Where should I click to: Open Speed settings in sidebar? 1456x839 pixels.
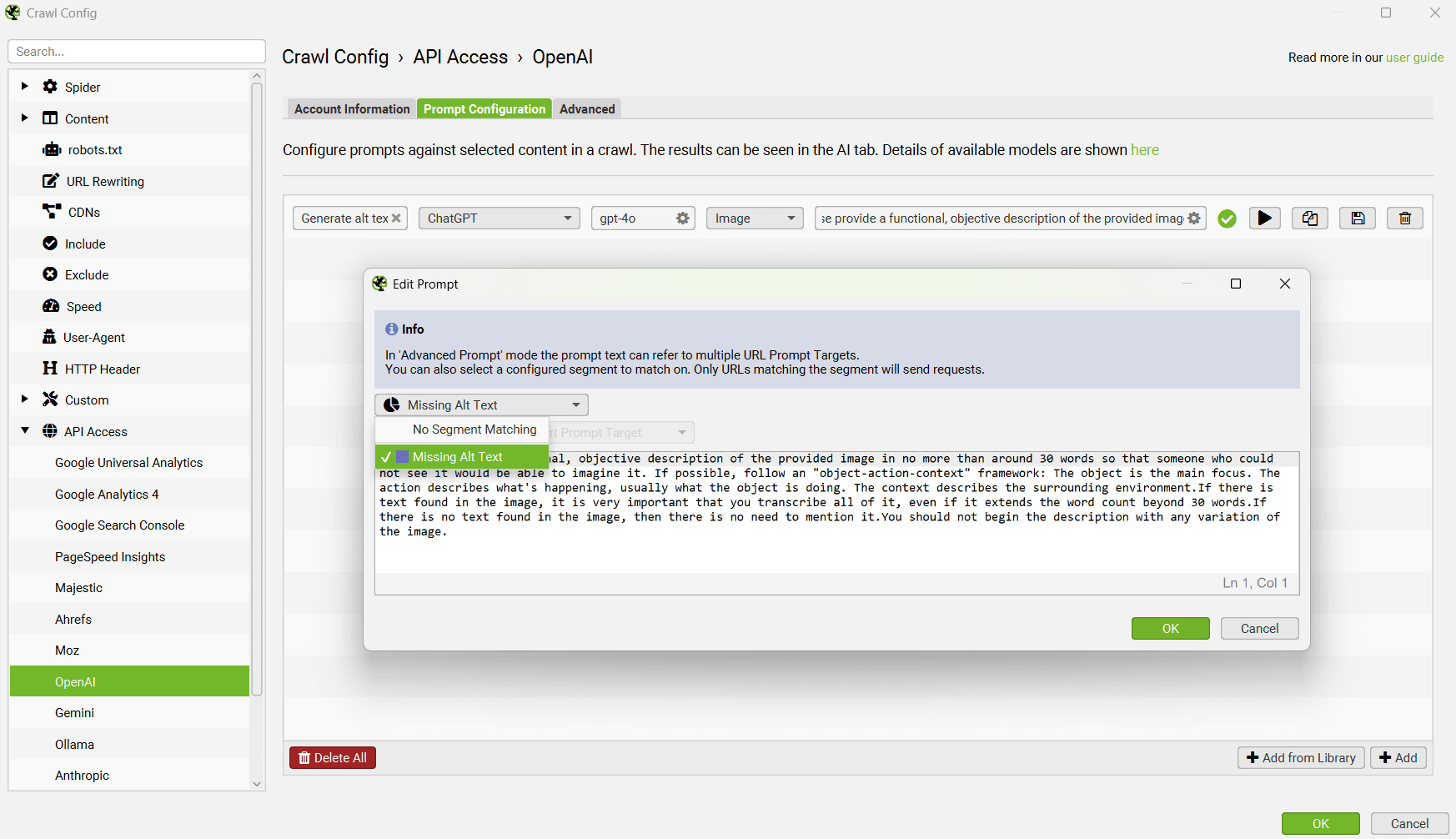tap(83, 307)
